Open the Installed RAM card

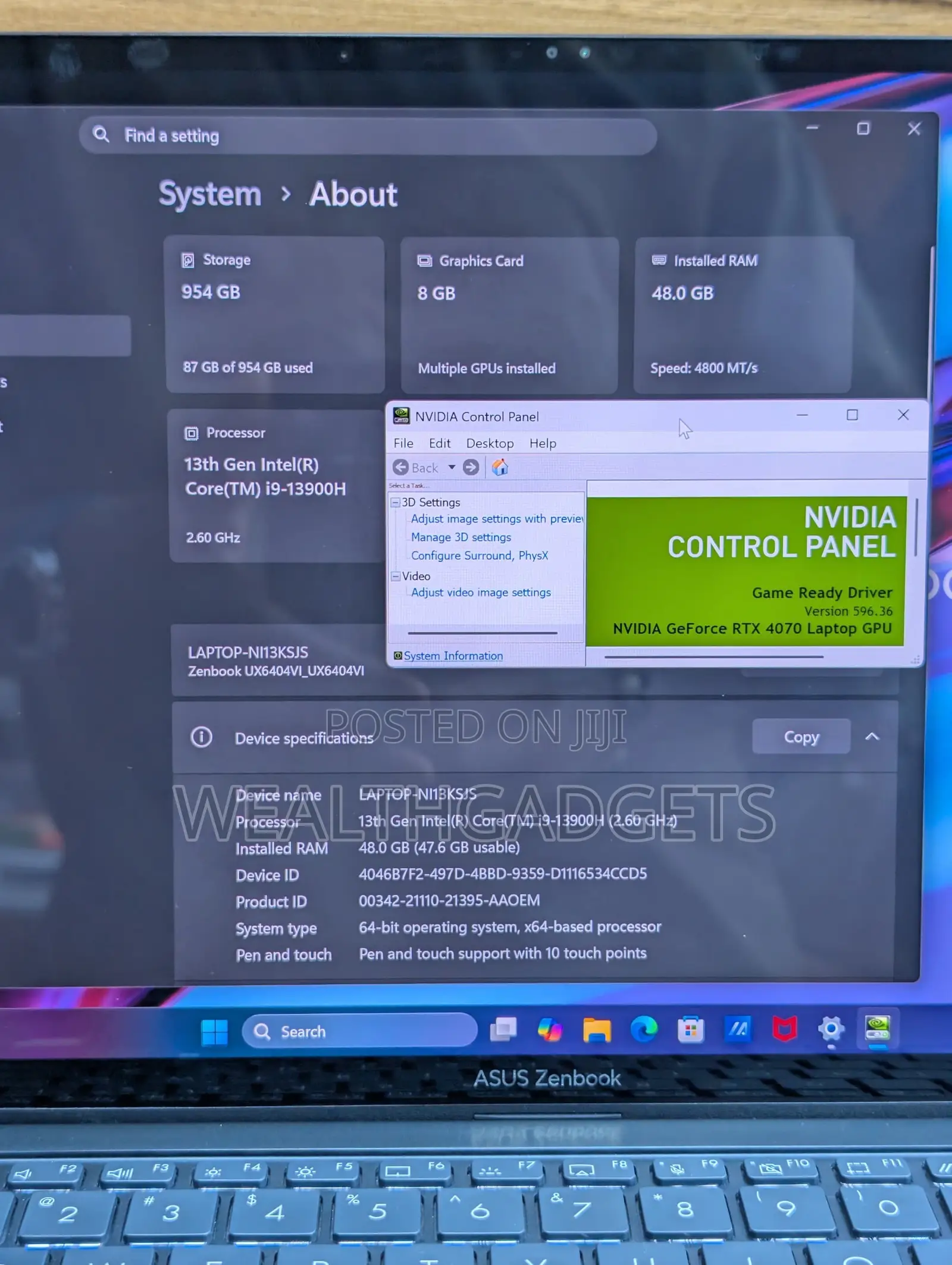[x=744, y=315]
